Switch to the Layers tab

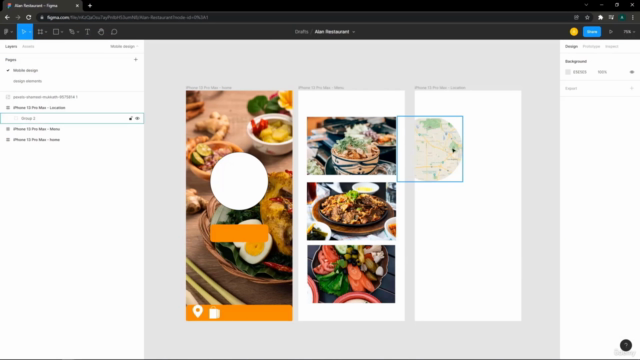(x=11, y=47)
